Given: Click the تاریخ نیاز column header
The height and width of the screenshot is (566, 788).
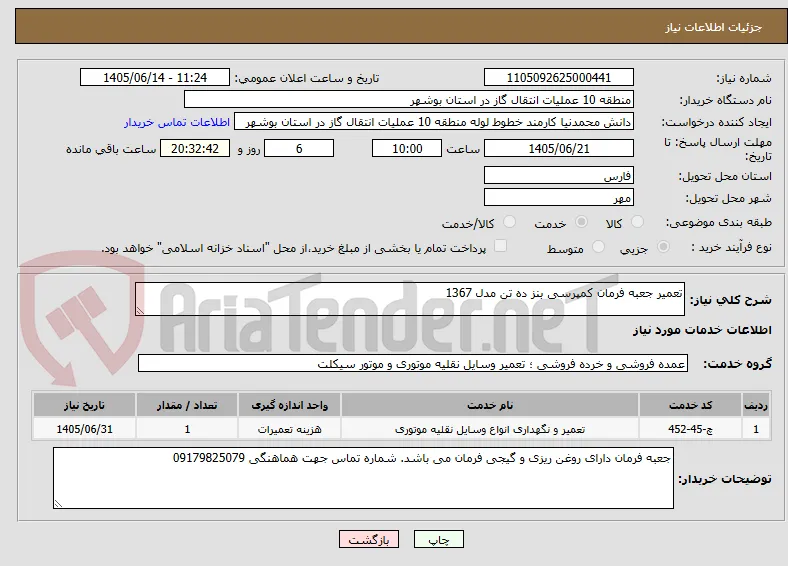Looking at the screenshot, I should pos(84,405).
